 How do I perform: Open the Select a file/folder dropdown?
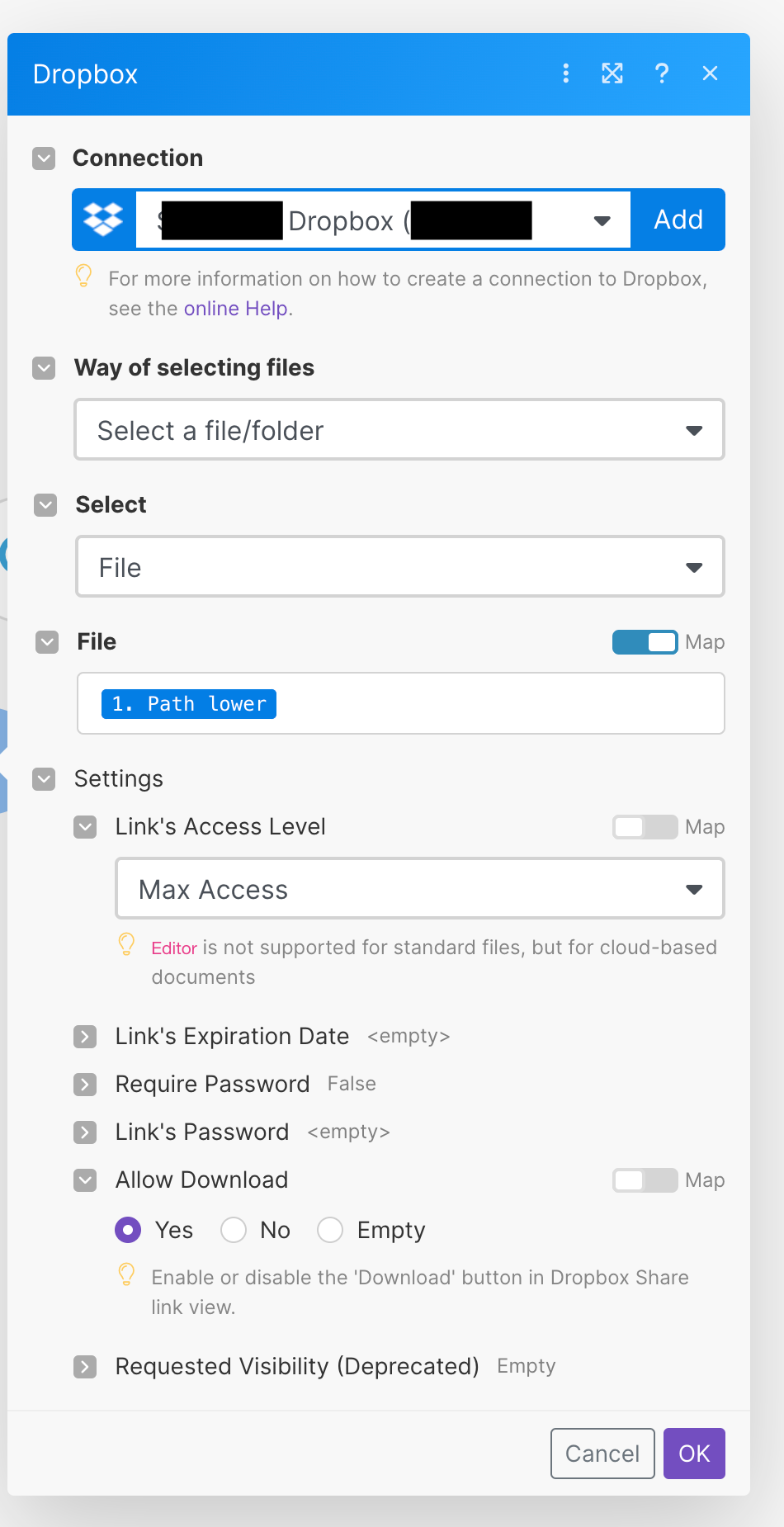[x=399, y=430]
